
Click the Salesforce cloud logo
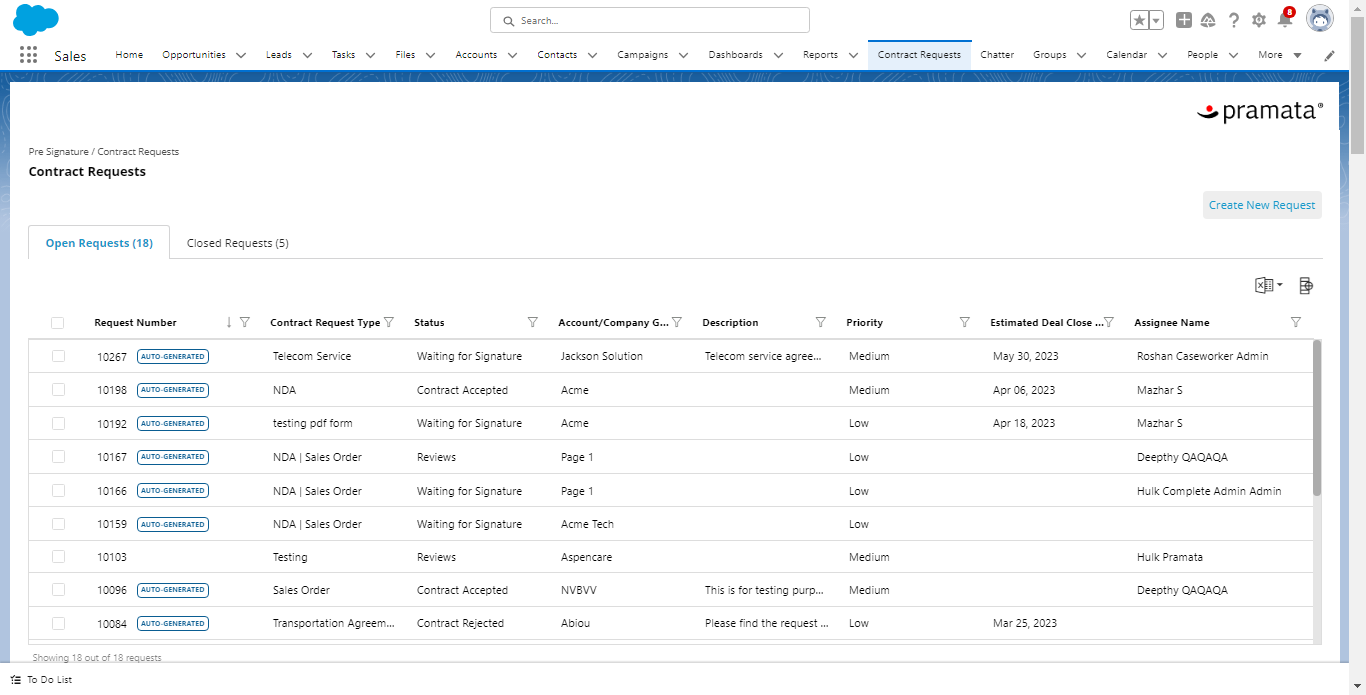click(x=36, y=20)
